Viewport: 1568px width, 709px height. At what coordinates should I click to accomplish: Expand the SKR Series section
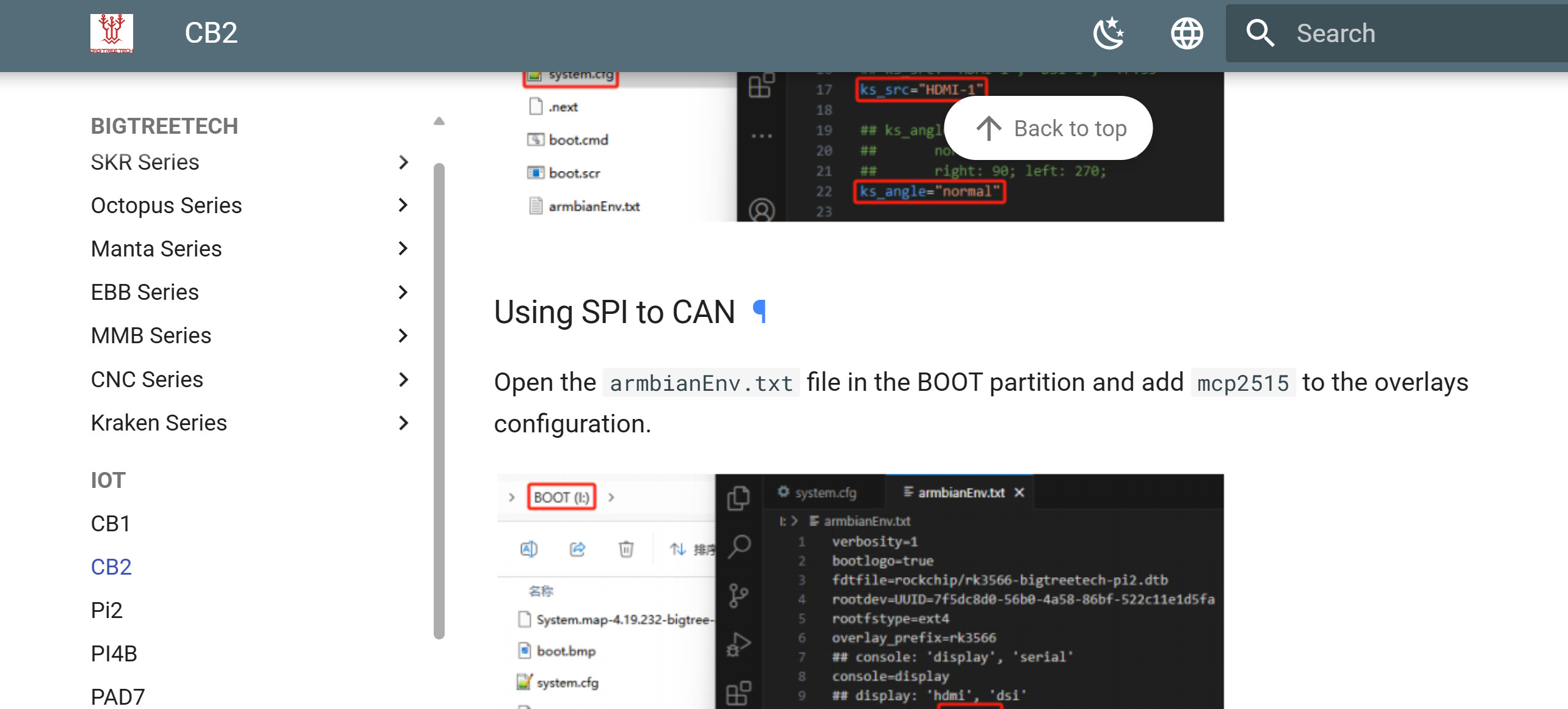tap(403, 162)
